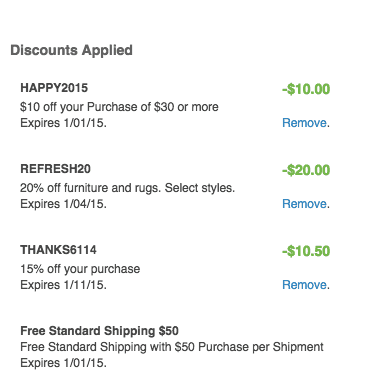The image size is (371, 392).
Task: Select the HAPPY2015 coupon code label
Action: tap(54, 88)
